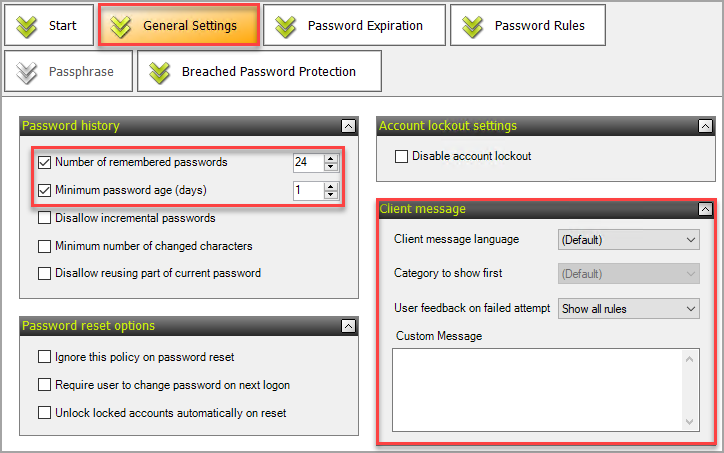Enable Disallow incremental passwords checkbox

tap(44, 217)
